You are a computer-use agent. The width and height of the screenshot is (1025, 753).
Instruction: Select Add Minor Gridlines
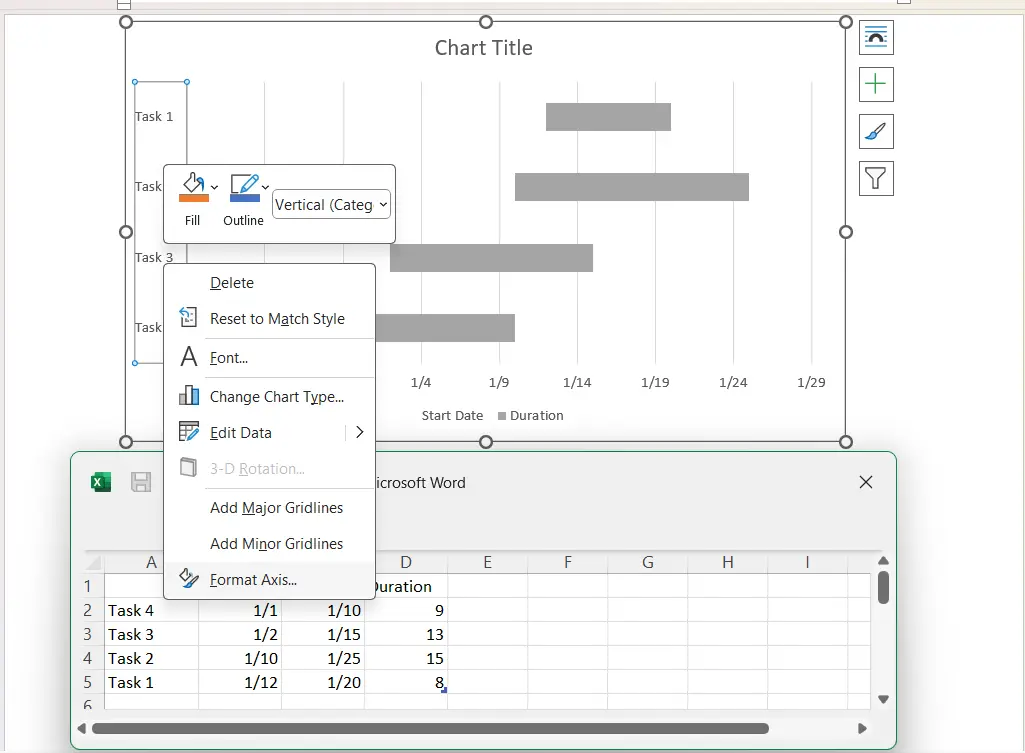pyautogui.click(x=276, y=544)
